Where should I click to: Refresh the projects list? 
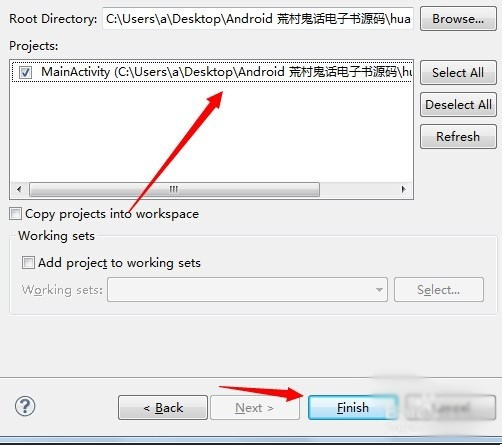point(458,136)
